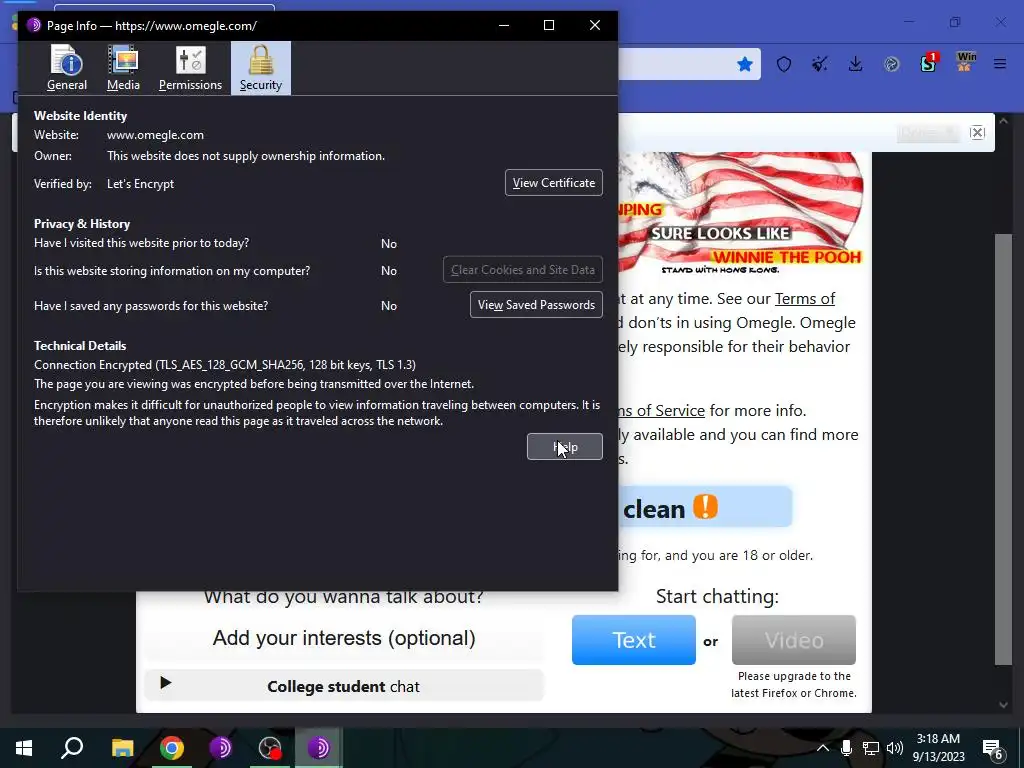Open the browser hamburger menu
The height and width of the screenshot is (768, 1024).
[1000, 64]
